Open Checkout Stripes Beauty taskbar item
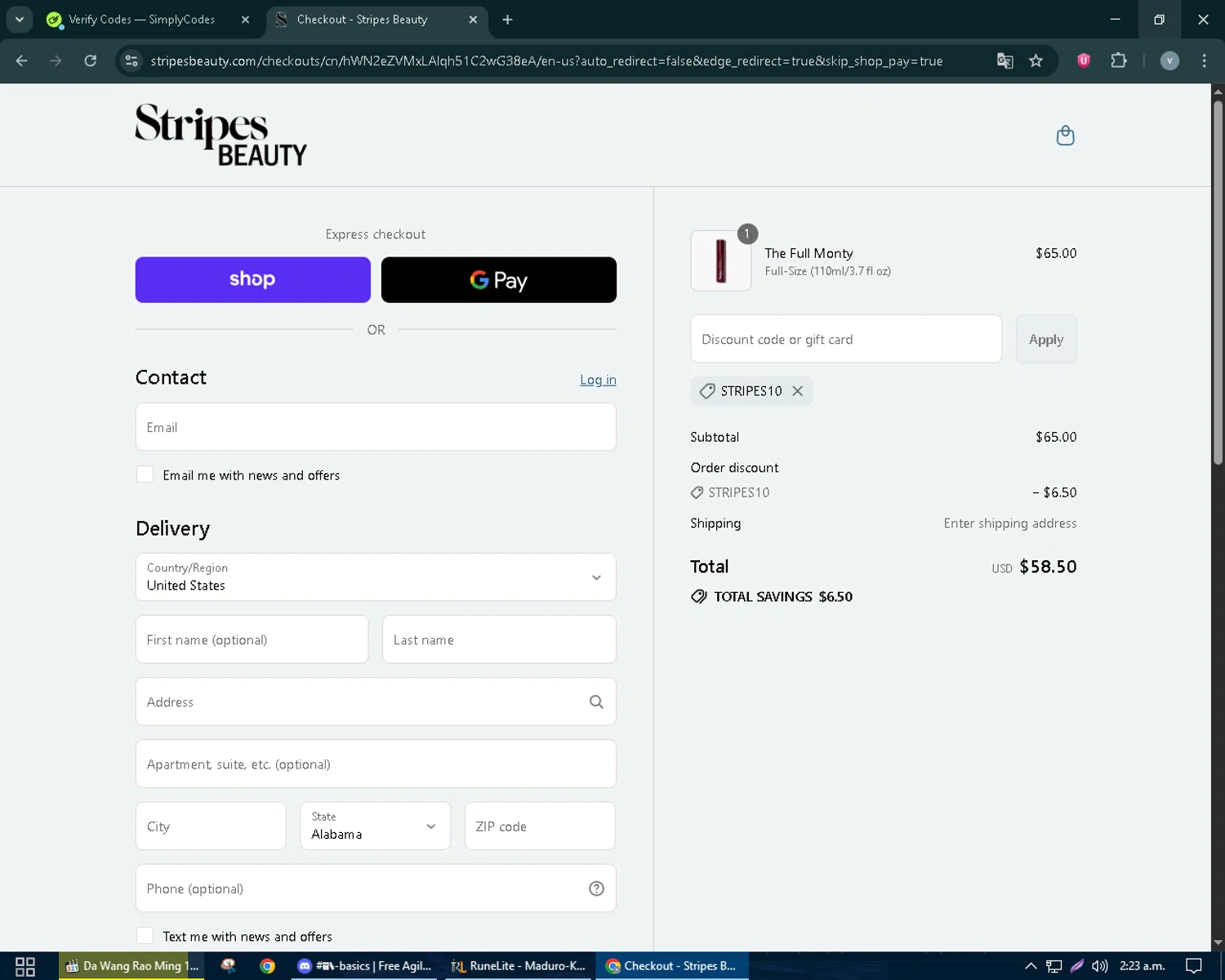This screenshot has height=980, width=1225. 671,966
